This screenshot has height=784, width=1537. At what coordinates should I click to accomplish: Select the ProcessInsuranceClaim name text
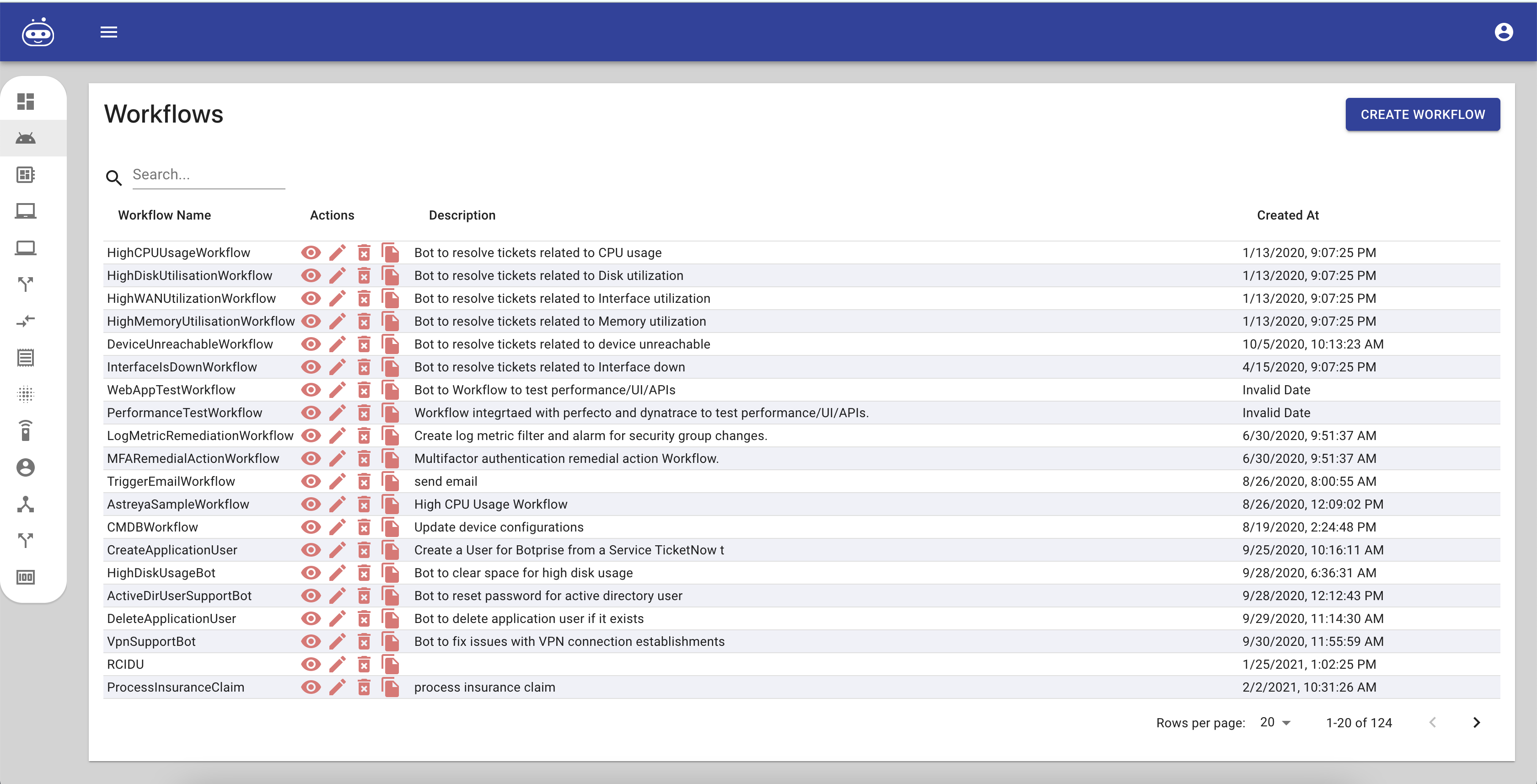175,687
